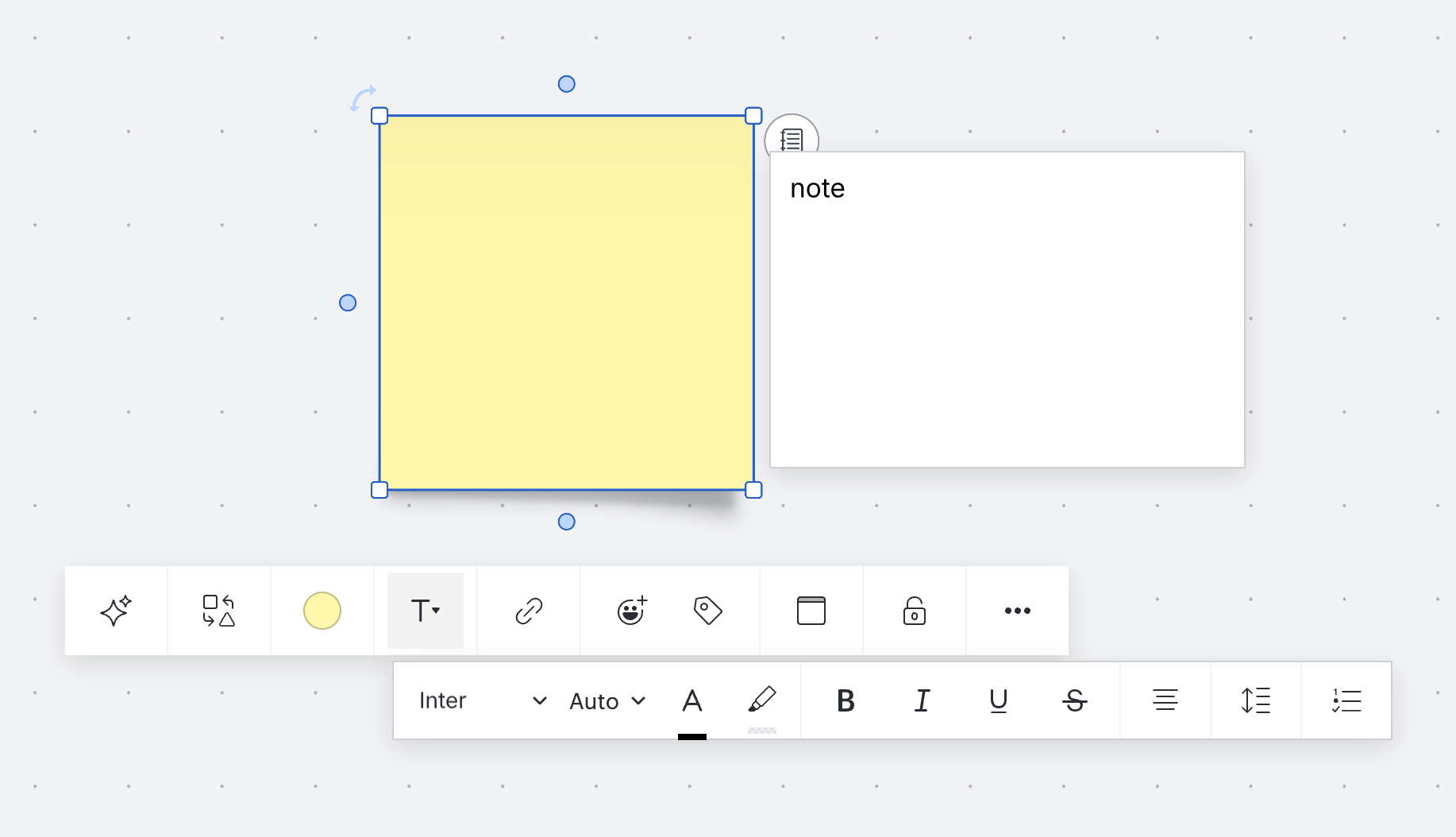
Task: Select the yellow sticky note body
Action: 567,303
